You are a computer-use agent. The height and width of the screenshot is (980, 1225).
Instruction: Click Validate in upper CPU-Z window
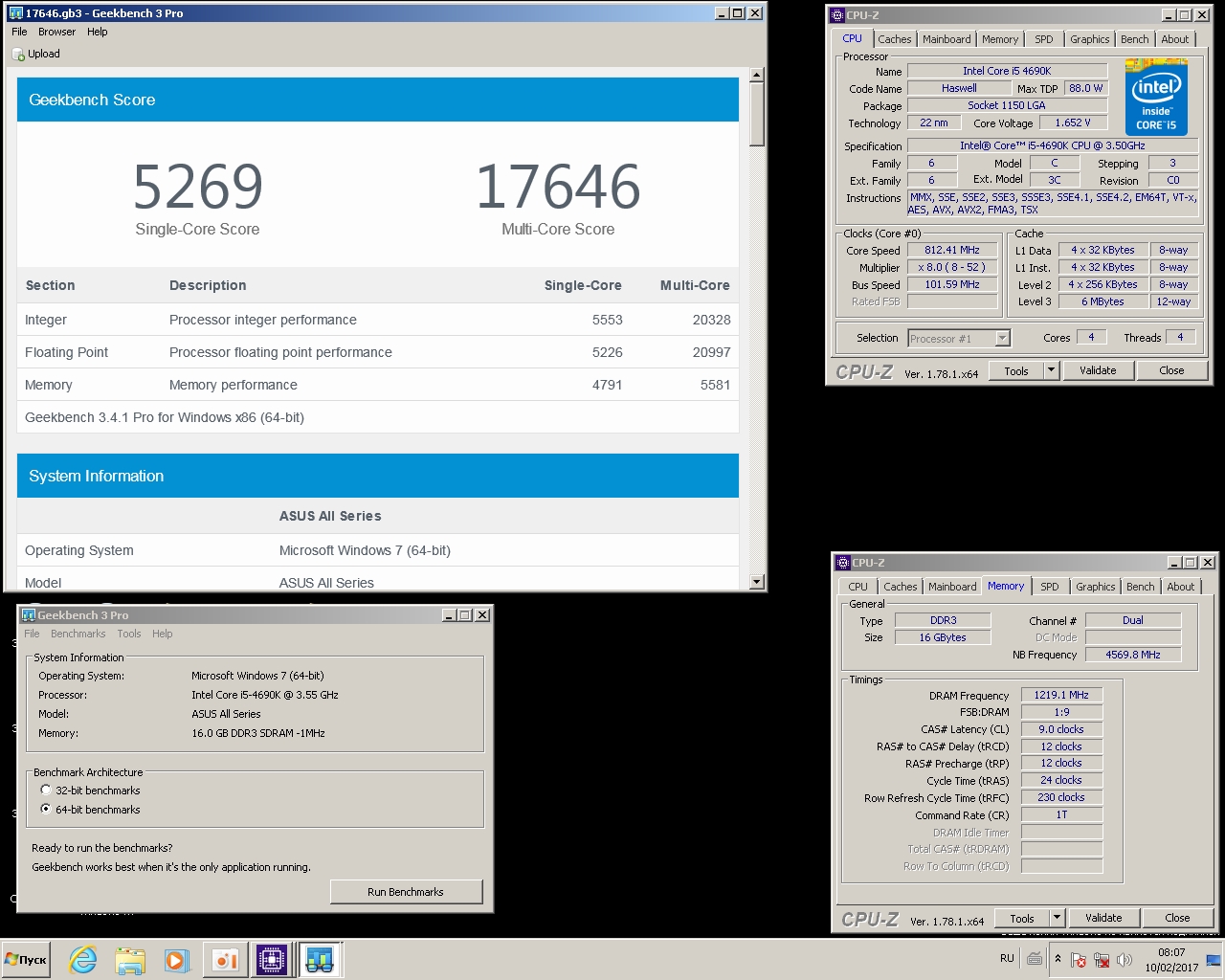point(1098,370)
